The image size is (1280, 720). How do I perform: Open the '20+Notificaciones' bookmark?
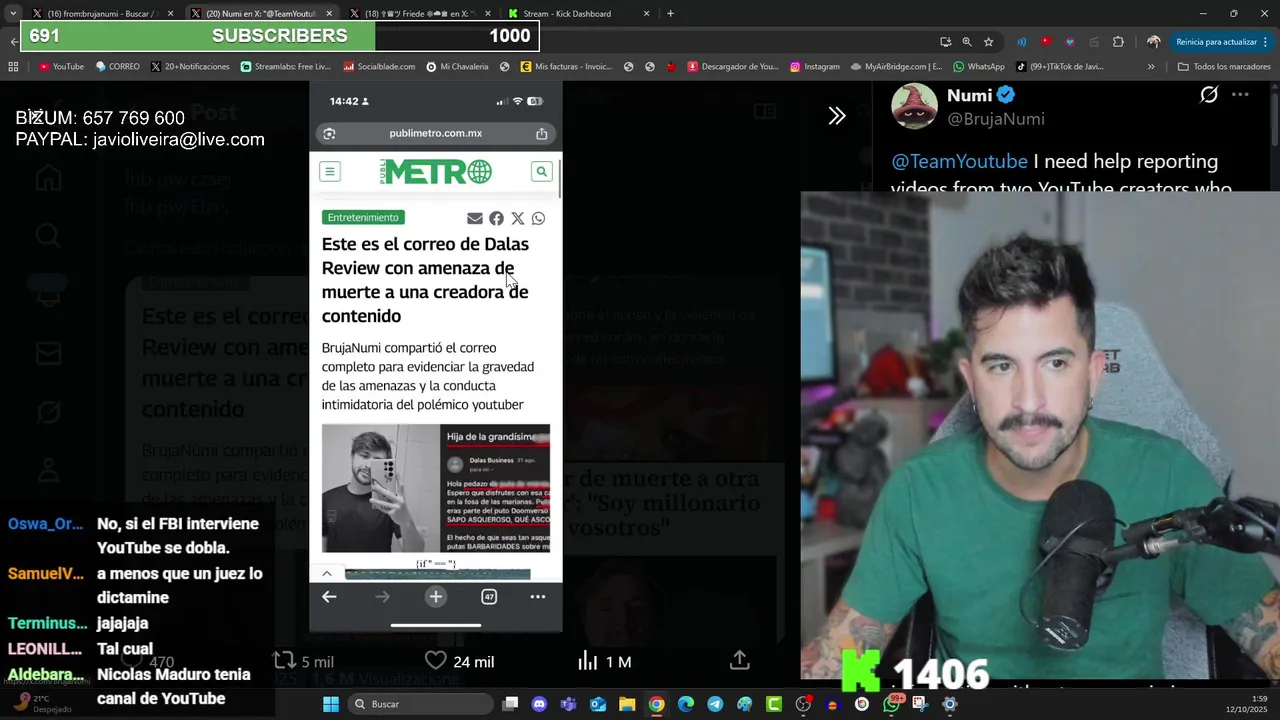click(x=190, y=67)
